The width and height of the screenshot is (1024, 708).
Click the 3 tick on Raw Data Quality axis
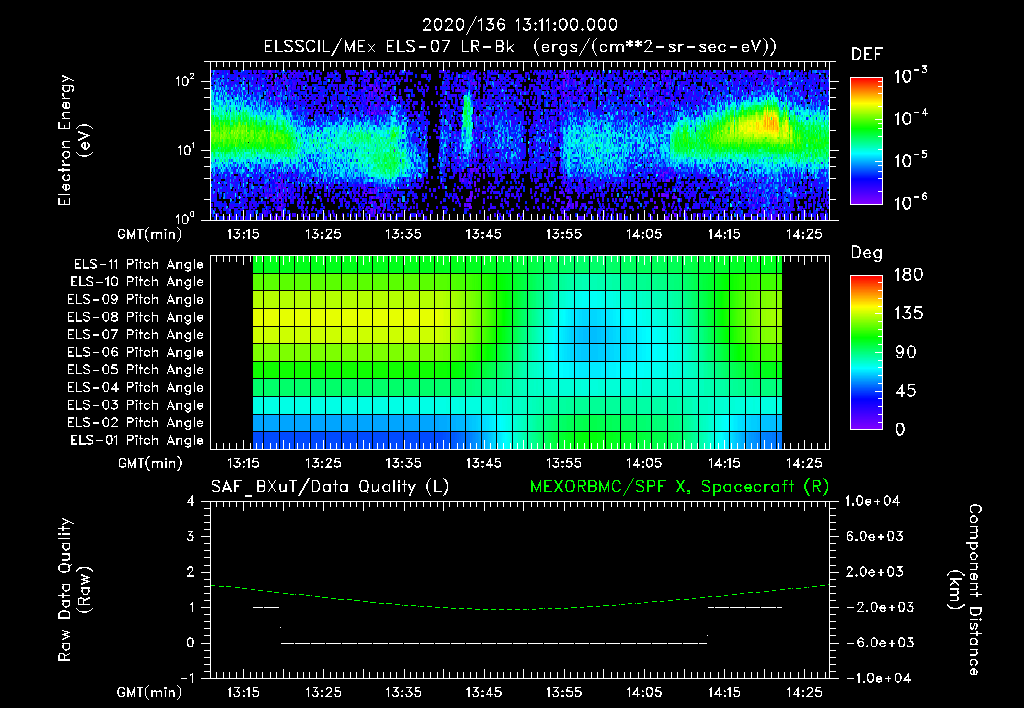tap(191, 536)
